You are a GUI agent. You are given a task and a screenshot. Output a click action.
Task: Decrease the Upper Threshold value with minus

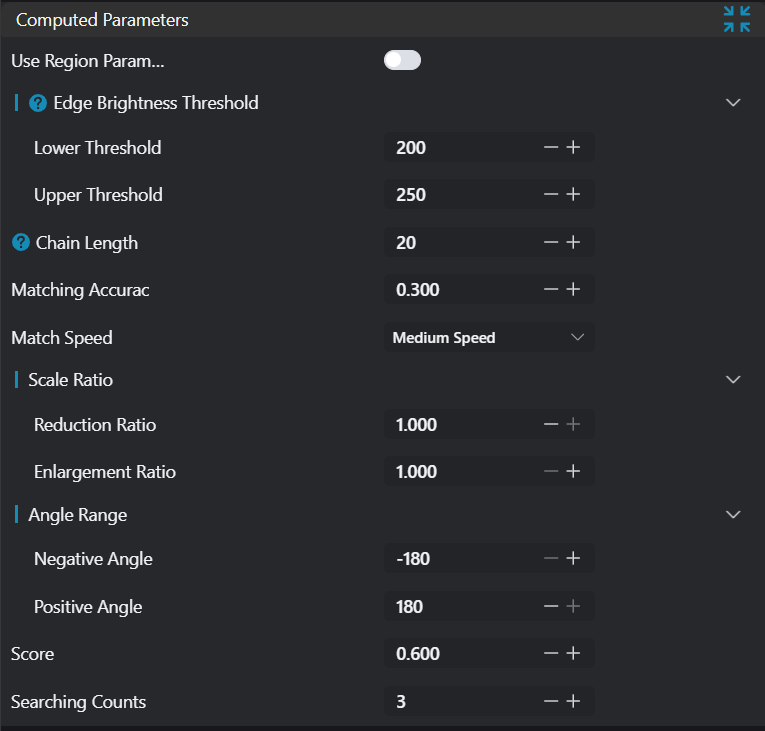551,195
